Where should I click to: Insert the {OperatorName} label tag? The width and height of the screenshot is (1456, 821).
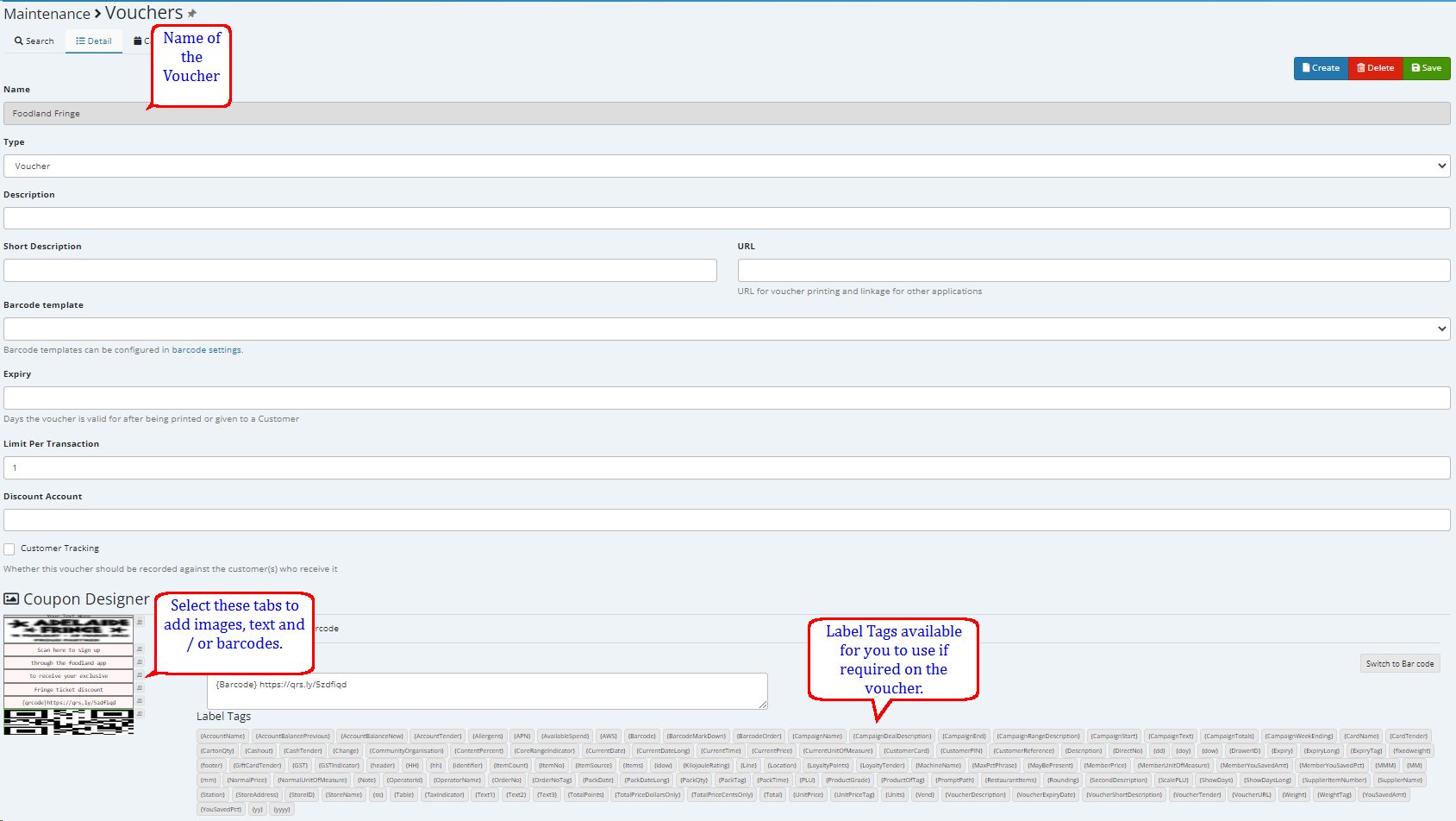click(x=457, y=780)
